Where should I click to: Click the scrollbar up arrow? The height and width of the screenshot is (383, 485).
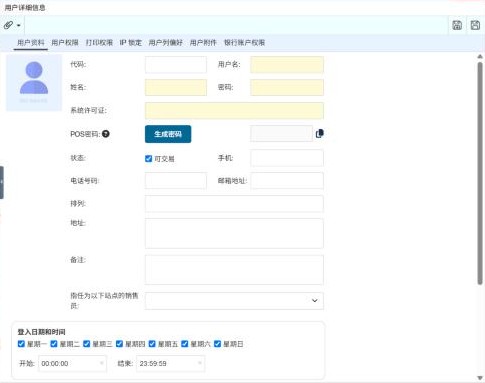coord(480,57)
